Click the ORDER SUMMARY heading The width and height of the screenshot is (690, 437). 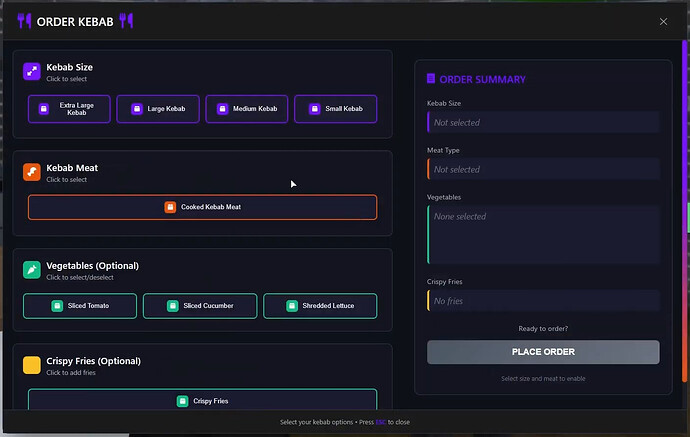[x=482, y=79]
